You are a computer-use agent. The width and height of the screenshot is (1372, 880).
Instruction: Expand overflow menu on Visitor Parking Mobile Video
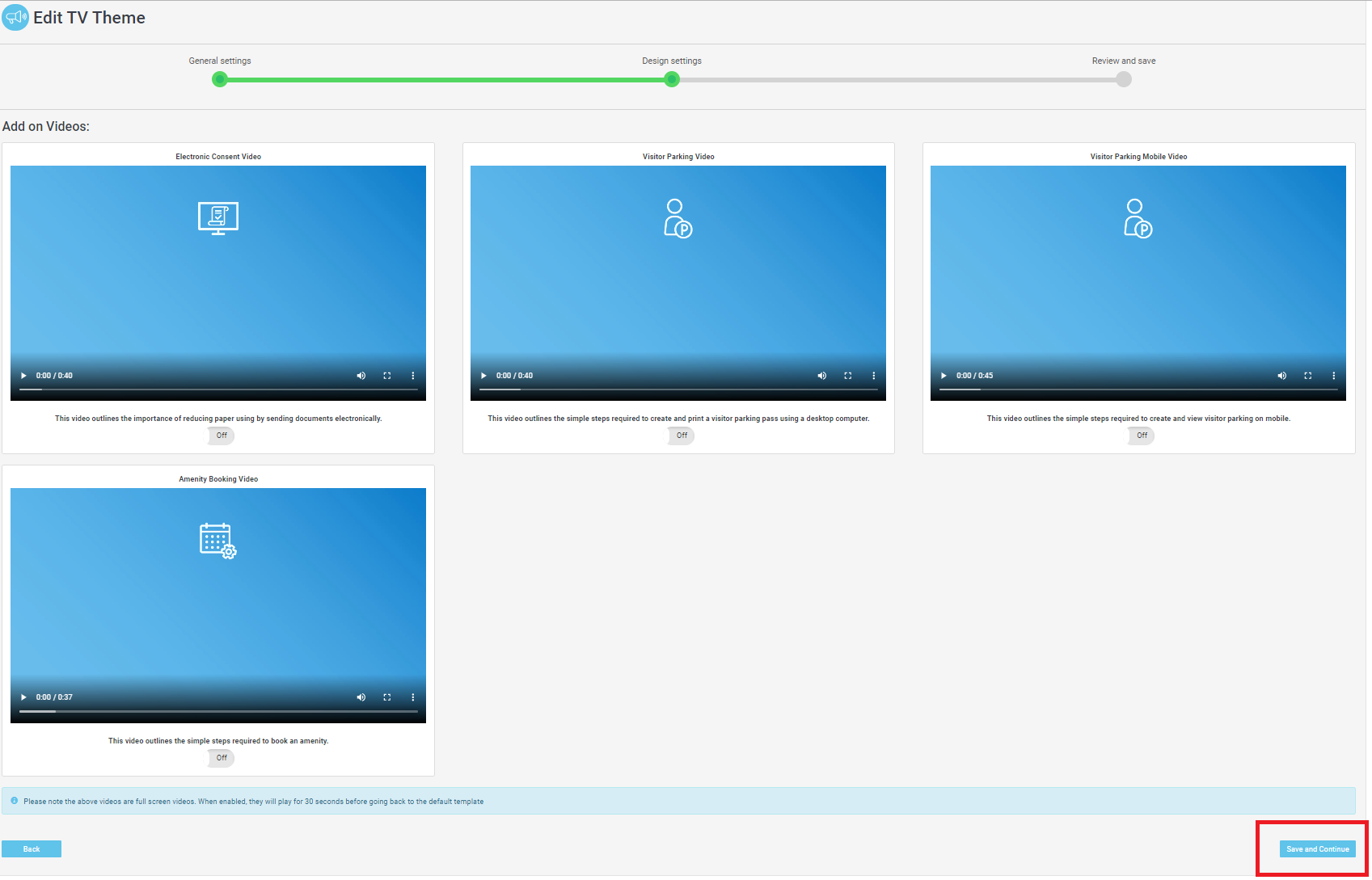click(1333, 376)
